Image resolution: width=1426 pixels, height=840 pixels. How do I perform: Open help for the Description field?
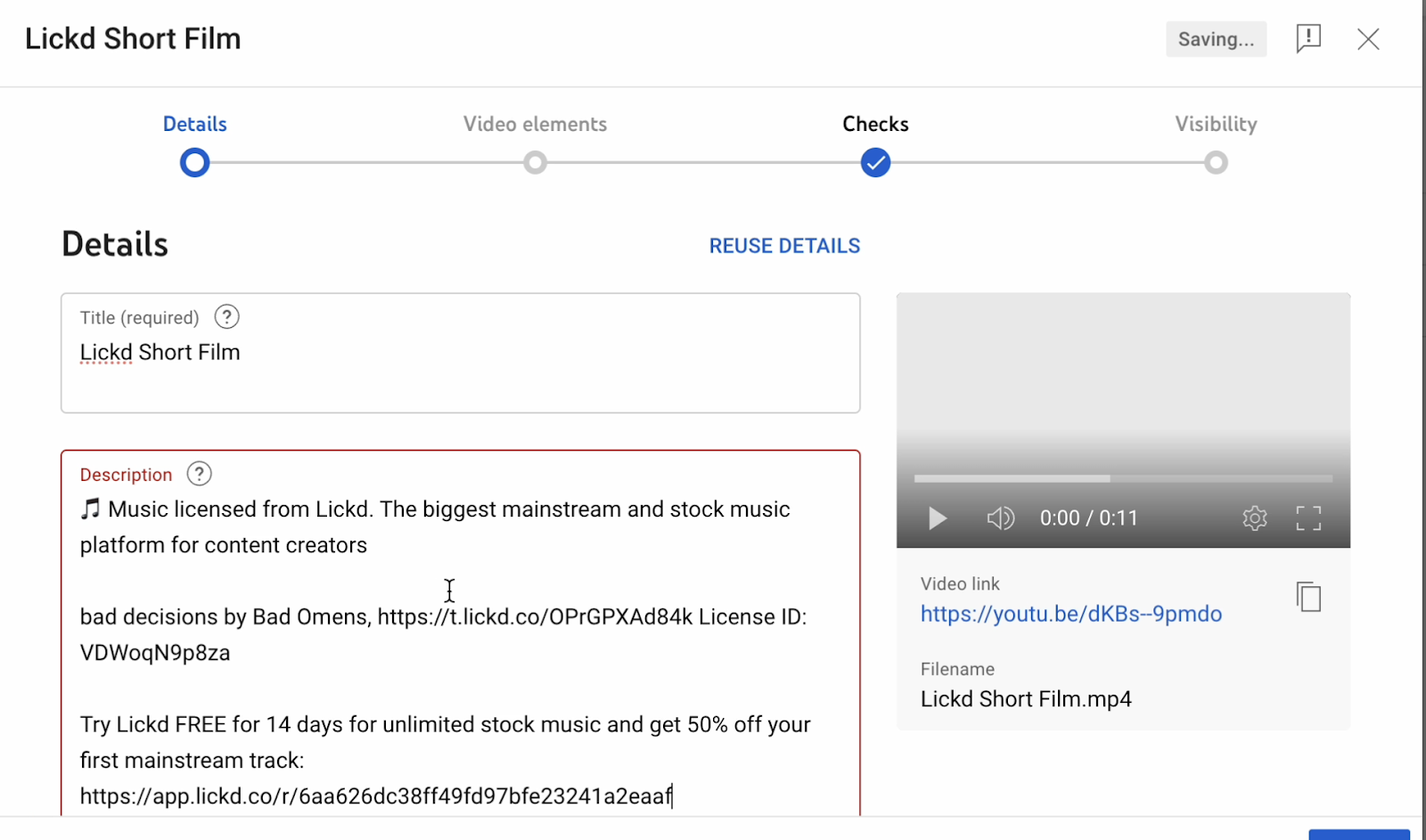coord(200,474)
